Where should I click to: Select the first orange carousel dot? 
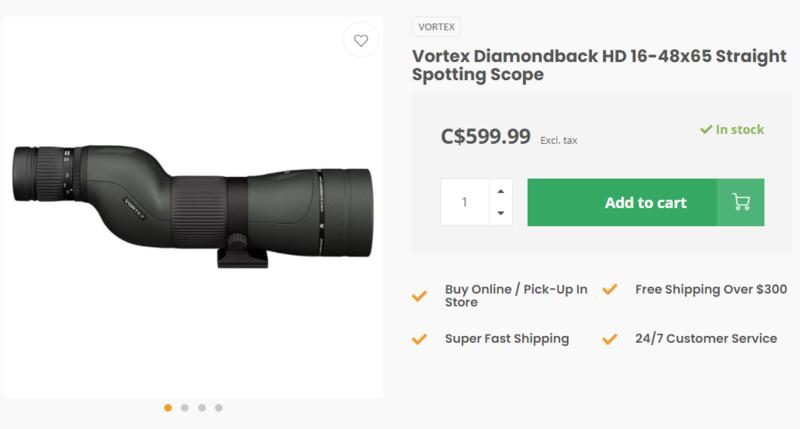pyautogui.click(x=168, y=407)
